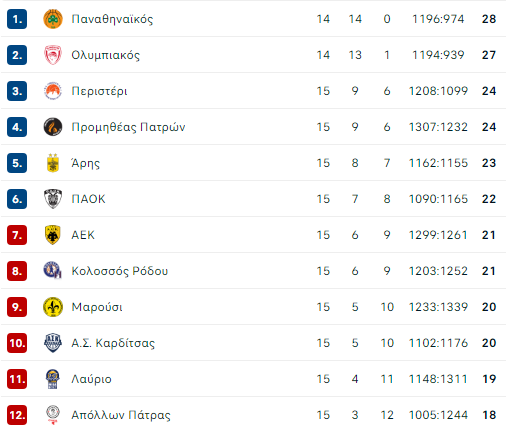
Task: Select the ΠΑΟΚ shield logo
Action: click(53, 199)
